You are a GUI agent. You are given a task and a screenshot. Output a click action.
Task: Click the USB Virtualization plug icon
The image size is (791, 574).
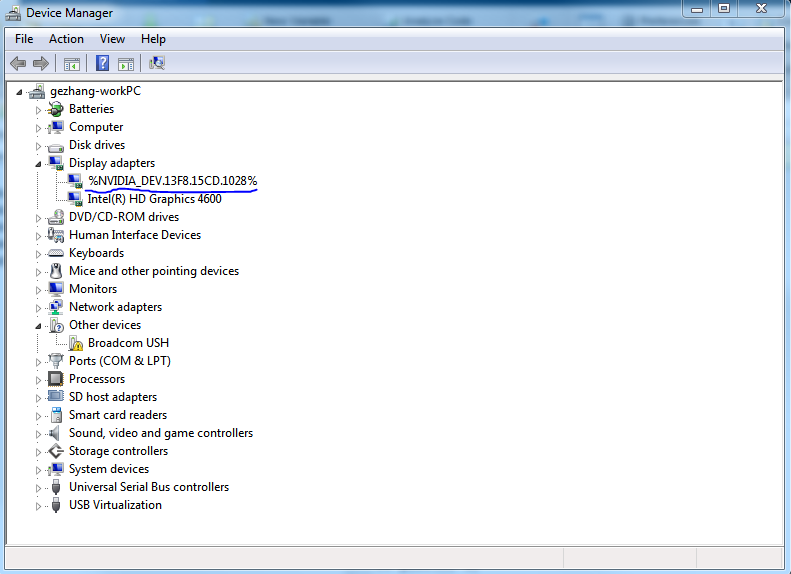(56, 505)
